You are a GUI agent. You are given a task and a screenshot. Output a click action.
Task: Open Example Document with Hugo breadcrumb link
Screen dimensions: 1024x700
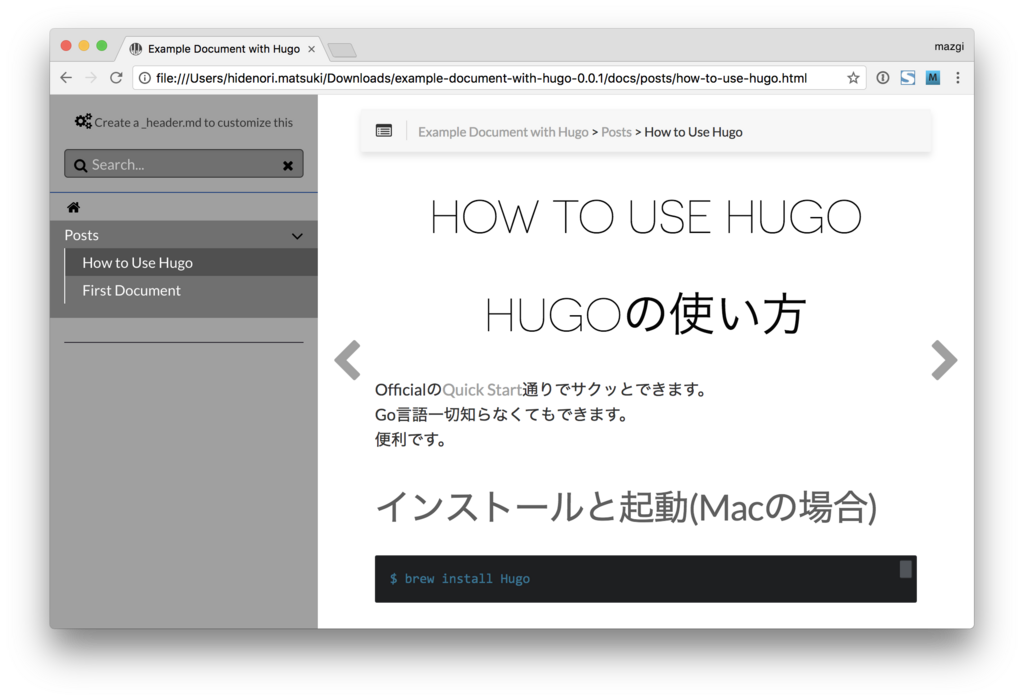(x=503, y=132)
